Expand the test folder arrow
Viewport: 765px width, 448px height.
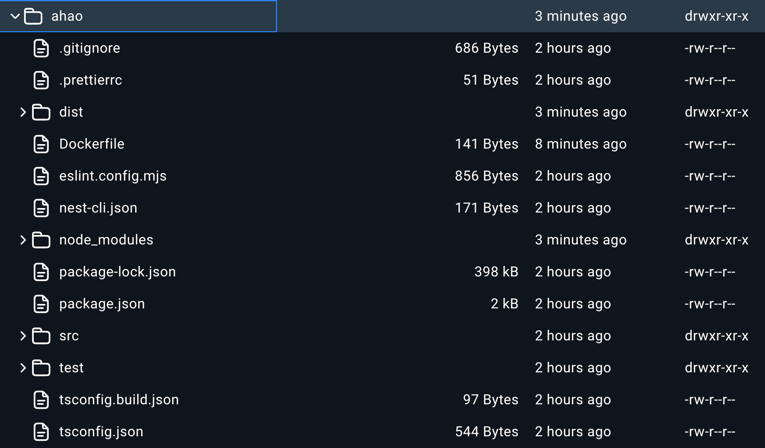[23, 368]
